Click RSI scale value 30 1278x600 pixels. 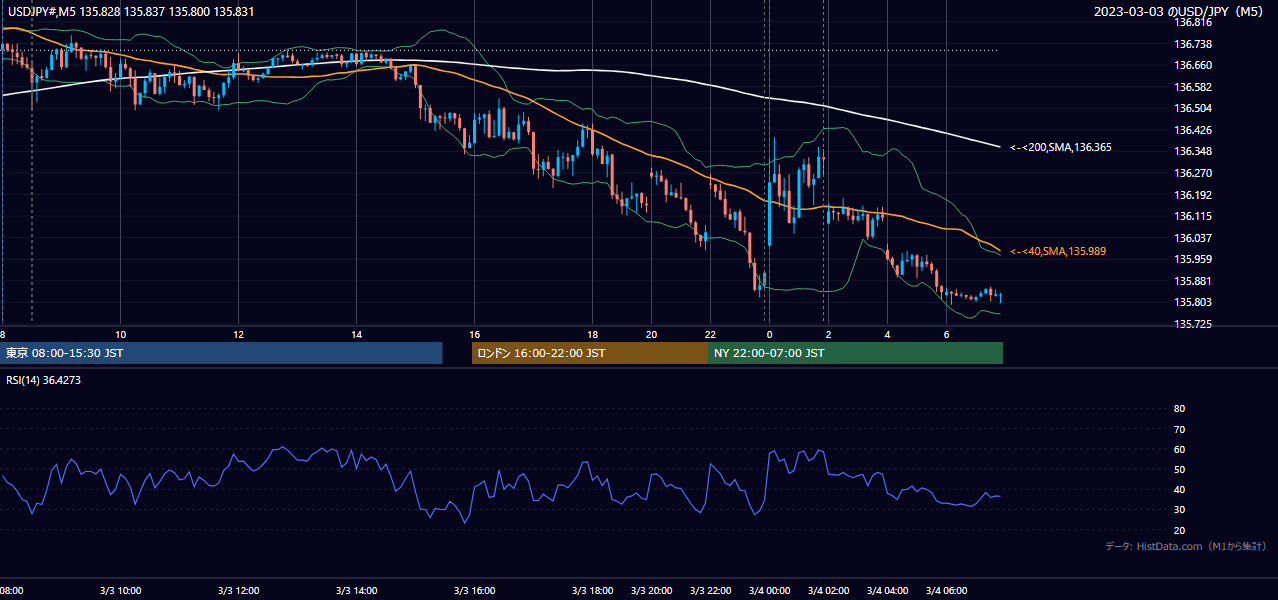click(x=1180, y=510)
